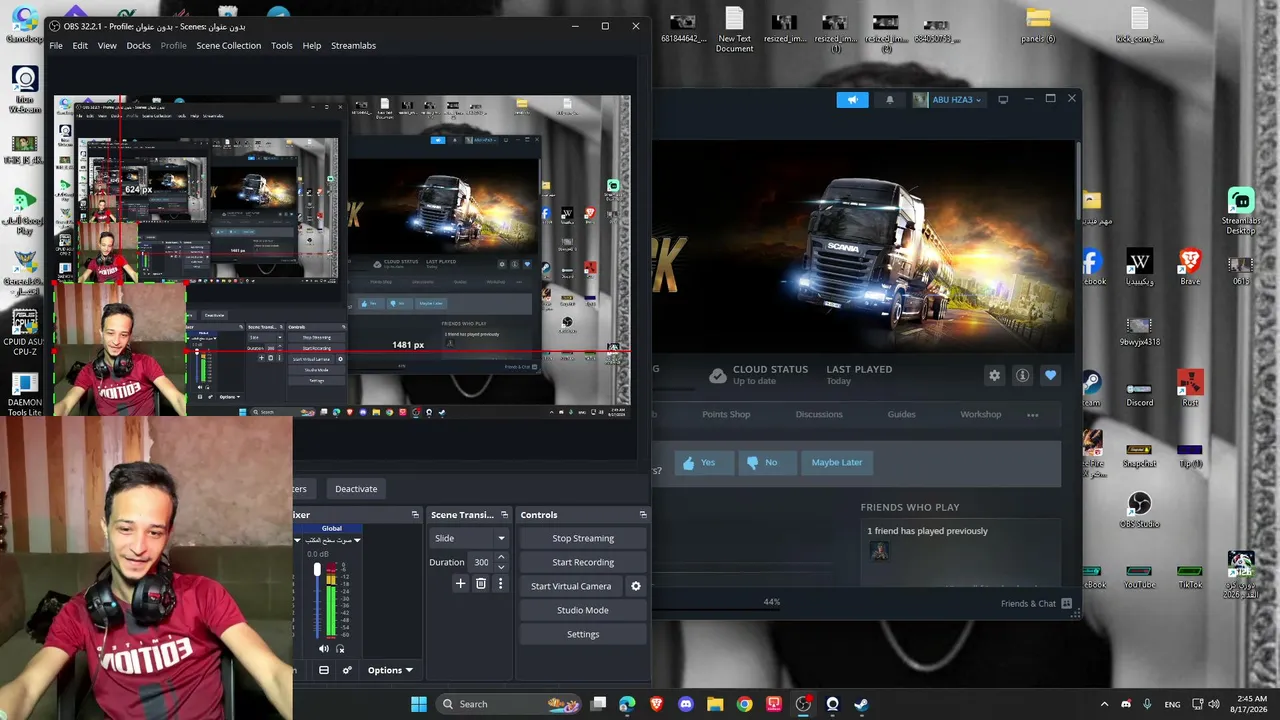Open mixer advanced audio properties gears
1280x720 pixels.
pyautogui.click(x=347, y=670)
